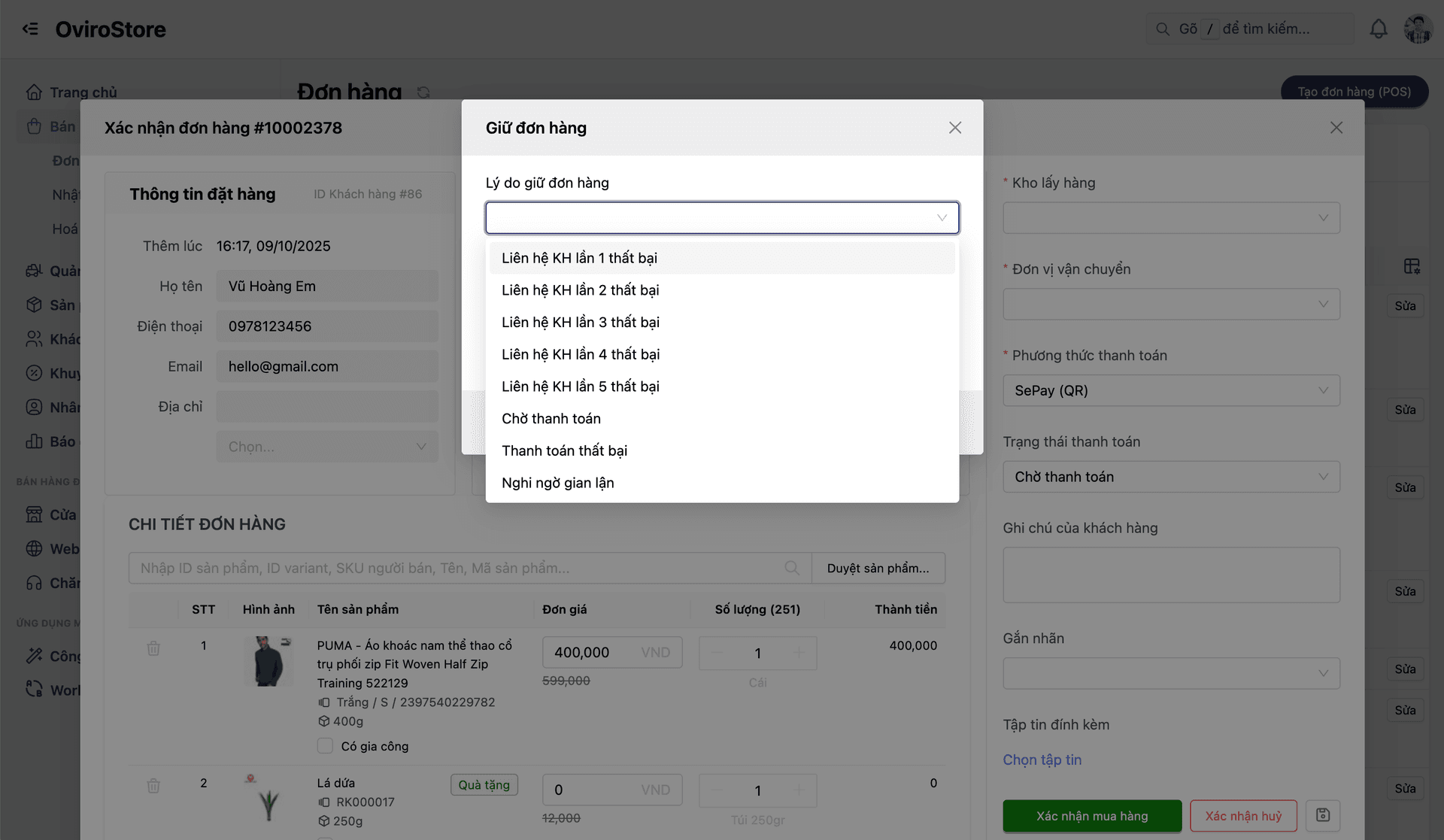Click the refresh icon beside Đơn hàng
The height and width of the screenshot is (840, 1444).
423,92
